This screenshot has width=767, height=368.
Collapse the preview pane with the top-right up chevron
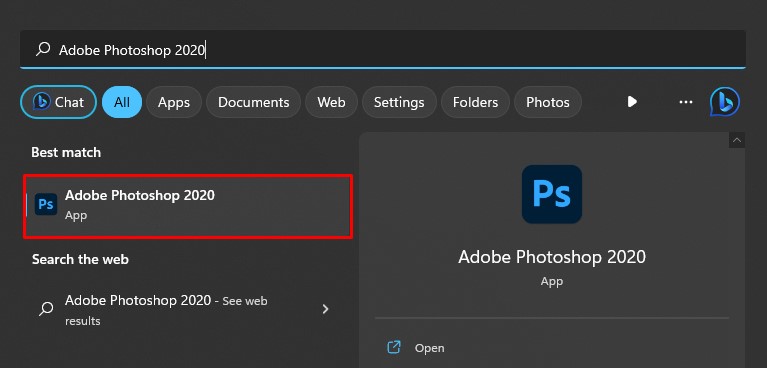tap(737, 140)
